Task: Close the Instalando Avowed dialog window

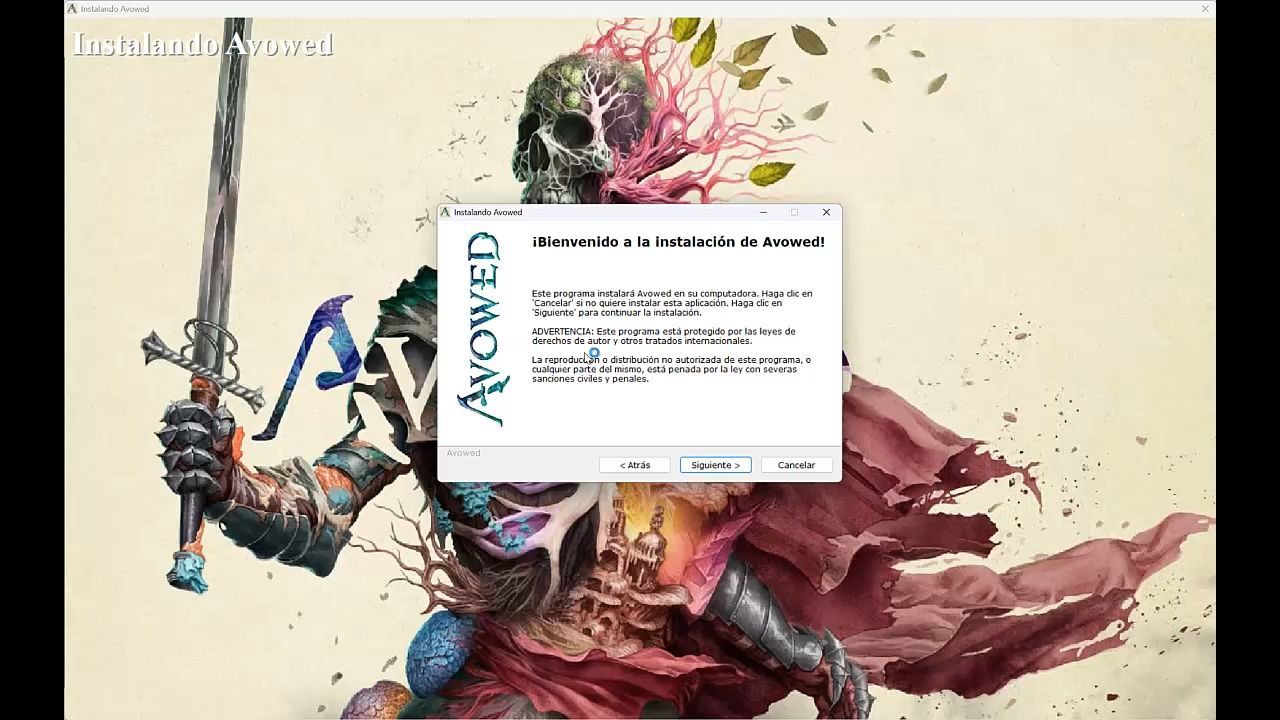Action: (x=826, y=212)
